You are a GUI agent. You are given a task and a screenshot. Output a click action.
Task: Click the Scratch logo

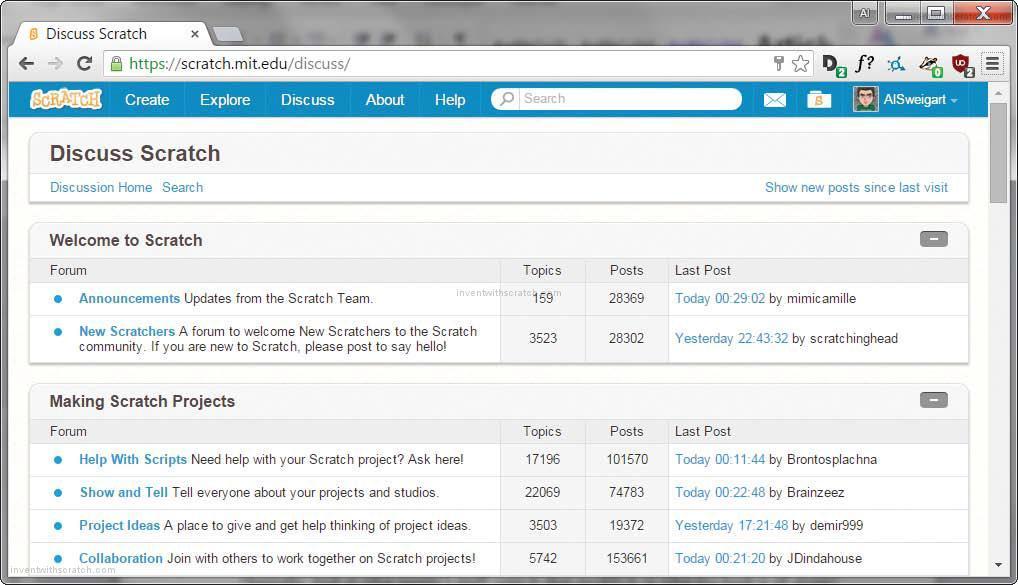coord(66,99)
